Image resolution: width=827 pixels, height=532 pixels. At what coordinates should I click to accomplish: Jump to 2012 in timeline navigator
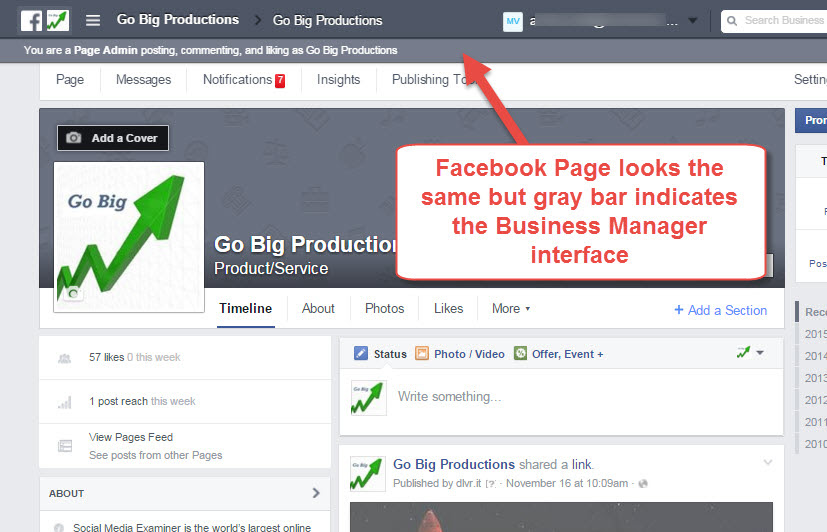[x=815, y=401]
